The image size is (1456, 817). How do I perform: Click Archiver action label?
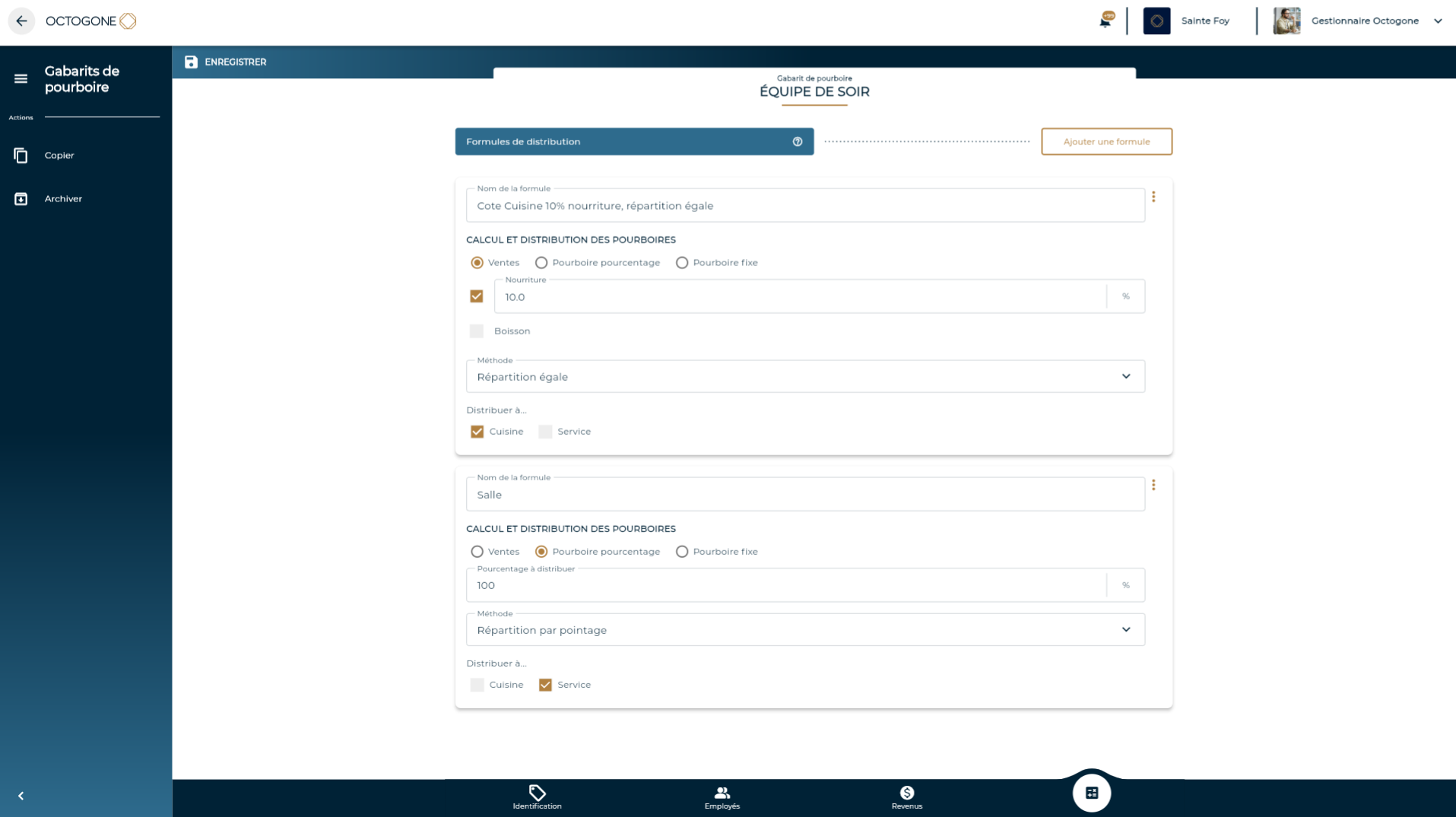[x=63, y=199]
